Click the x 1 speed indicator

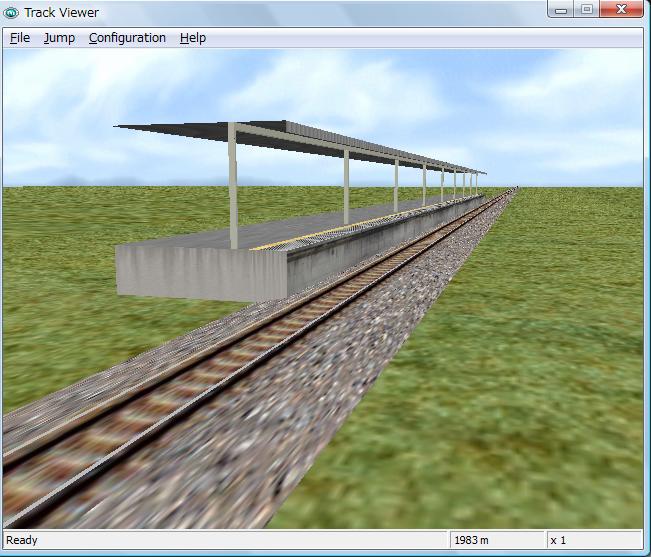pyautogui.click(x=559, y=541)
